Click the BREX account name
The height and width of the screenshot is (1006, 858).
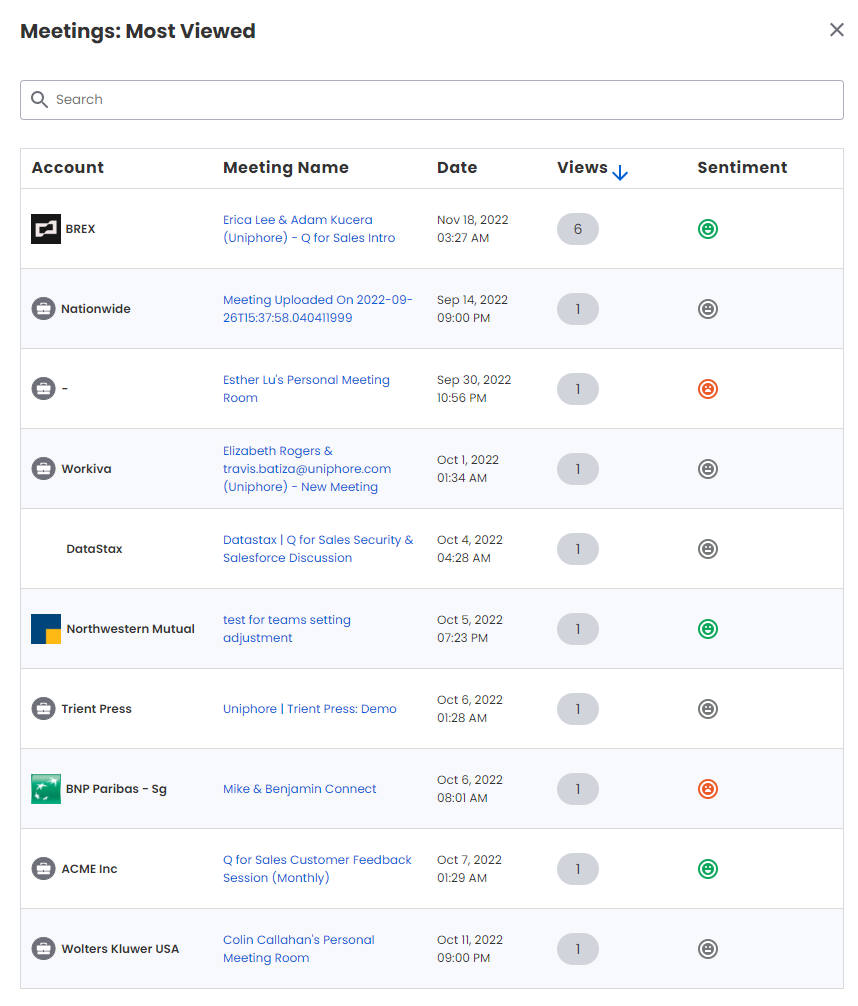point(80,229)
